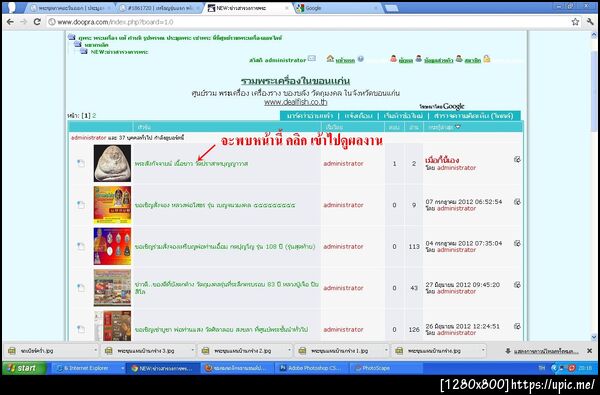Viewport: 600px width, 395px height.
Task: Switch to the tab titled #1861720
Action: (159, 8)
